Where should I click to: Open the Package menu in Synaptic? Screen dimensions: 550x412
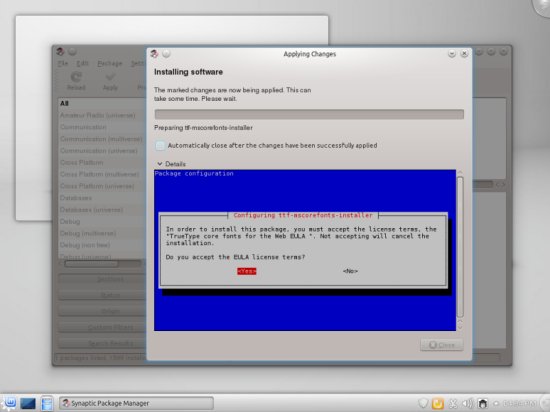coord(110,63)
